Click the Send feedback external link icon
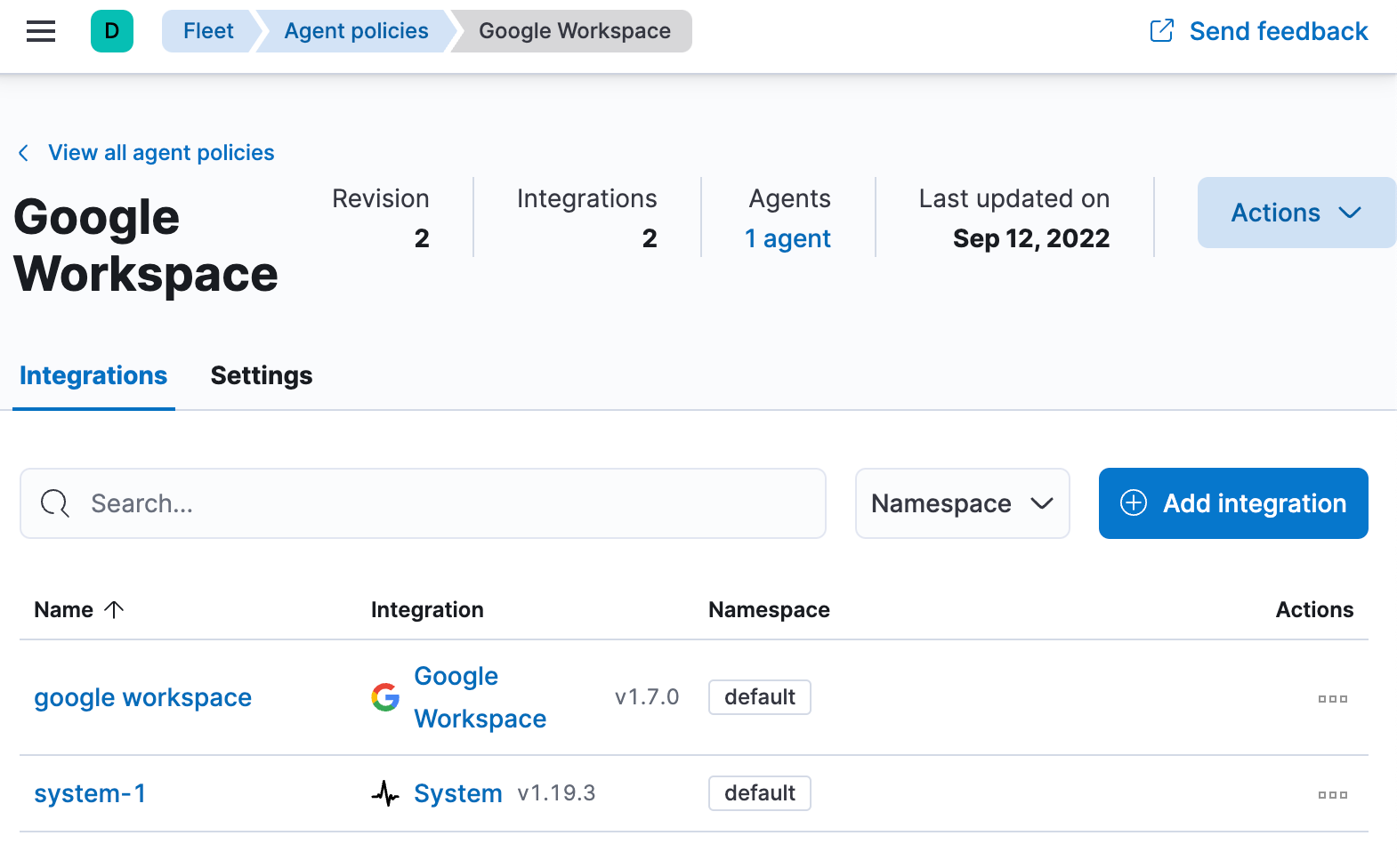 1162,31
